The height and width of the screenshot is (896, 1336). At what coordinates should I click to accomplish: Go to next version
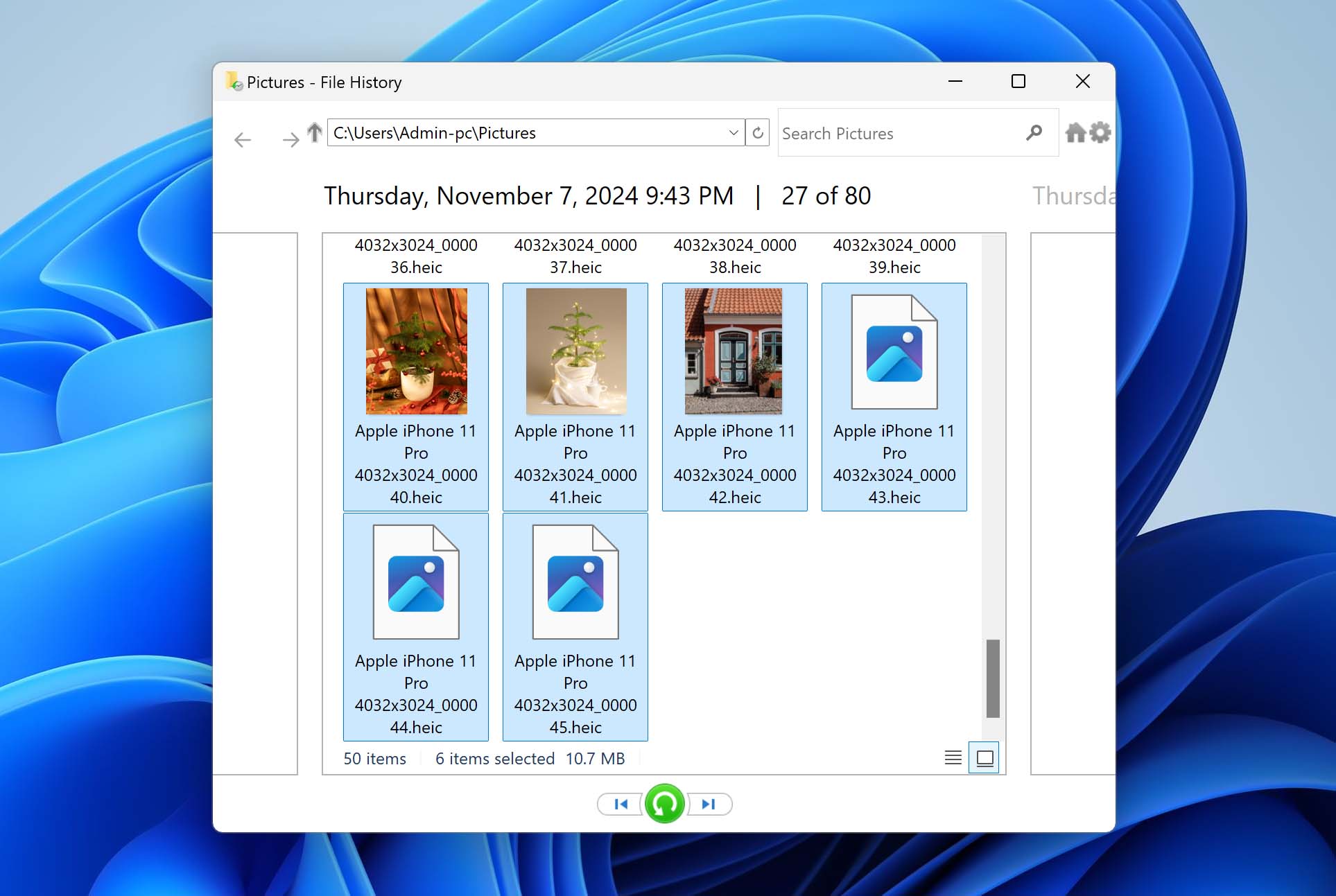[x=709, y=804]
